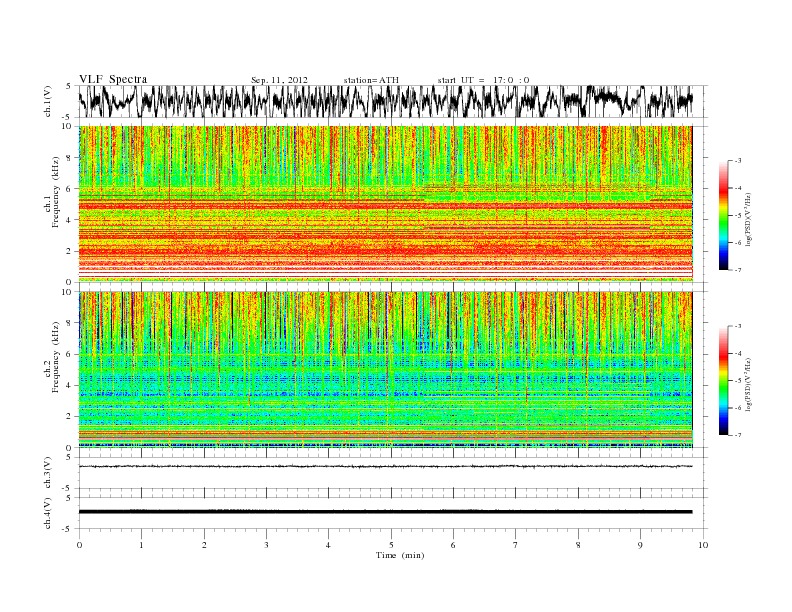The height and width of the screenshot is (612, 792).
Task: Click time axis tick label "3"
Action: pos(266,545)
